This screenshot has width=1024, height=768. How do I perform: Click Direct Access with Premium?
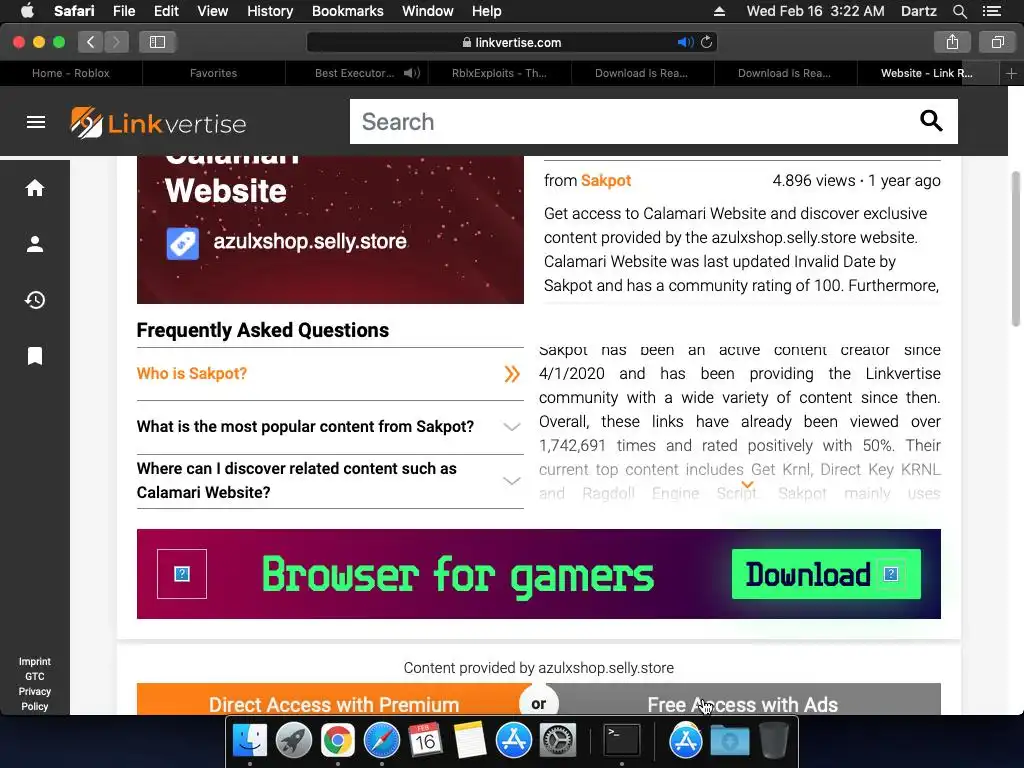click(334, 699)
